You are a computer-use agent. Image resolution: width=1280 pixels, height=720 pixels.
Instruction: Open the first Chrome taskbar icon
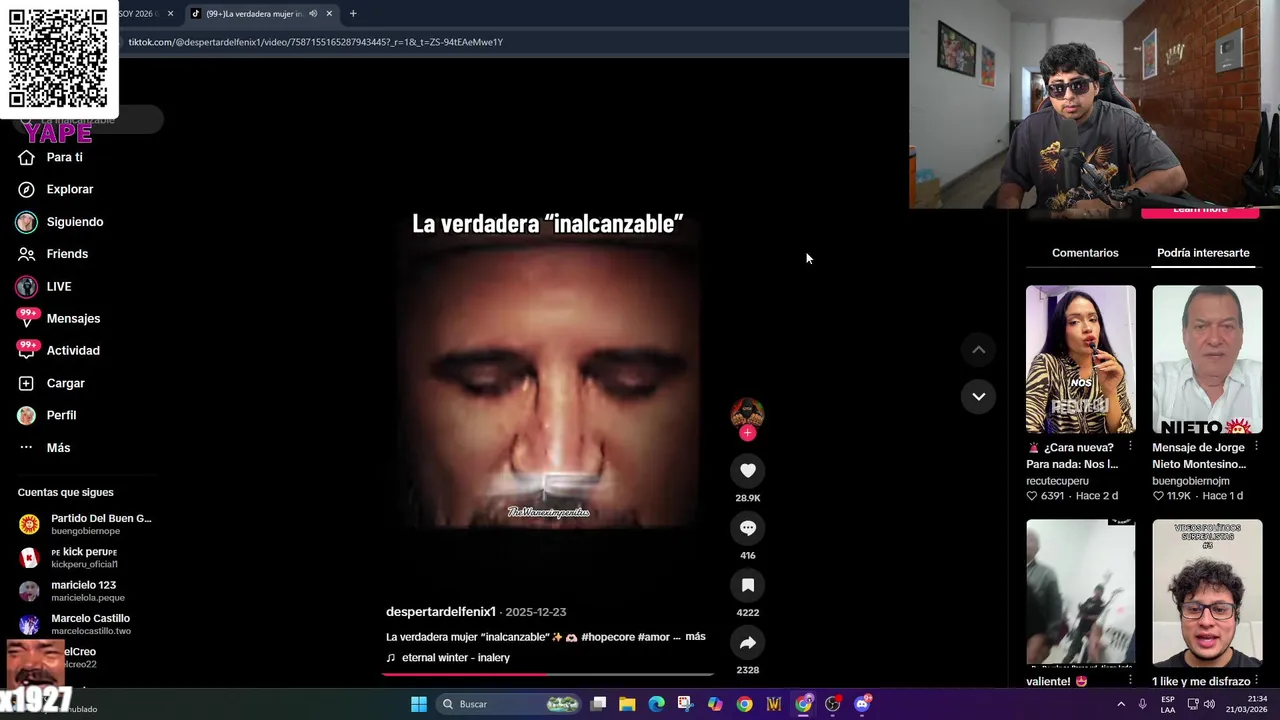coord(744,704)
